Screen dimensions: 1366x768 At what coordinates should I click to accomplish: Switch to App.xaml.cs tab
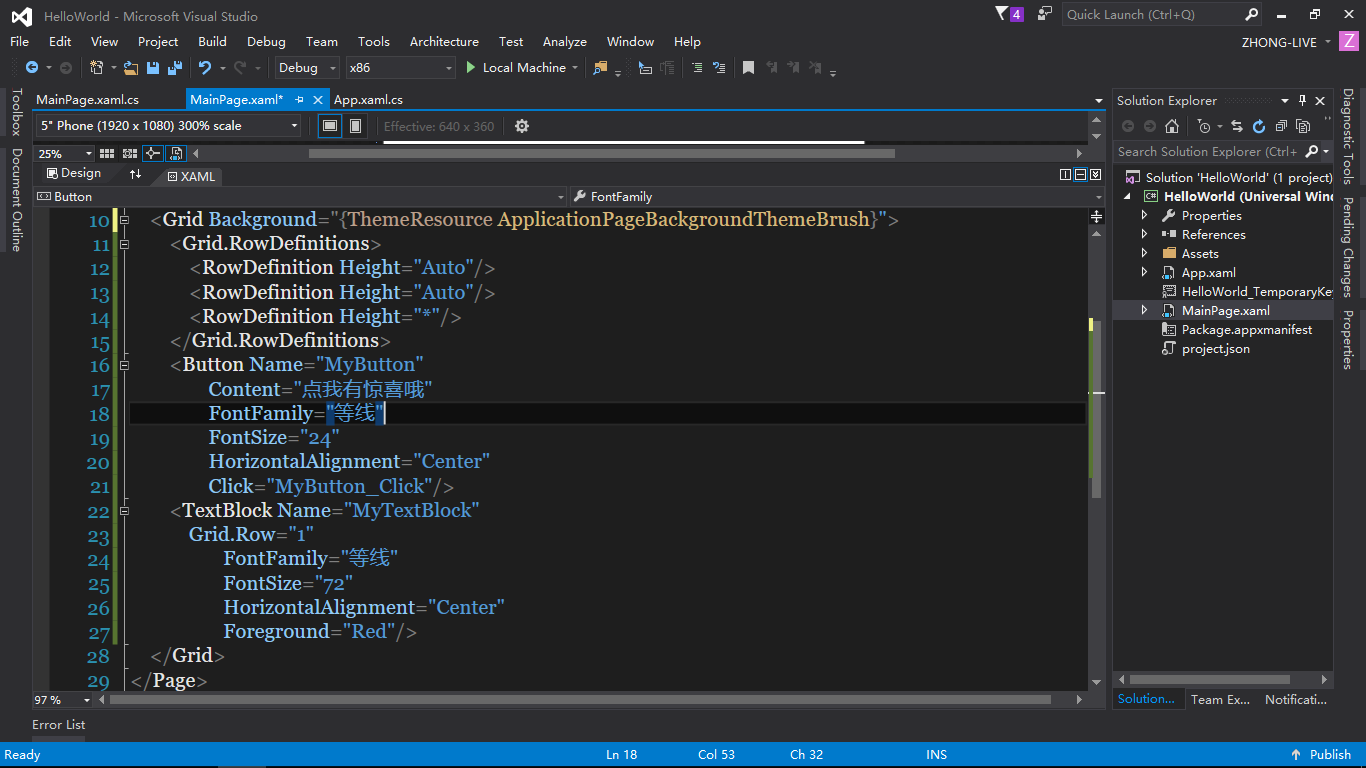click(x=368, y=100)
